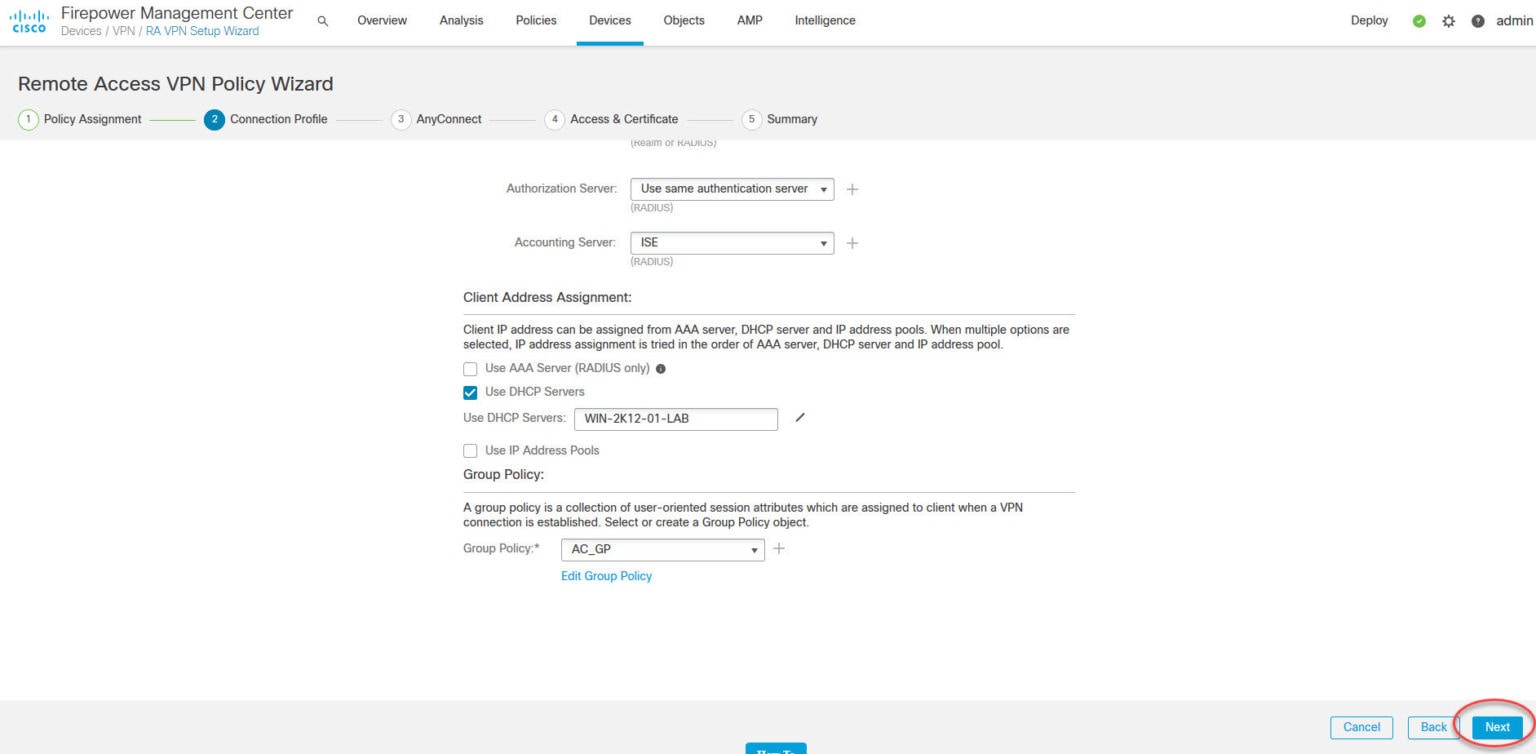The image size is (1536, 754).
Task: Click the help question mark icon
Action: [1477, 20]
